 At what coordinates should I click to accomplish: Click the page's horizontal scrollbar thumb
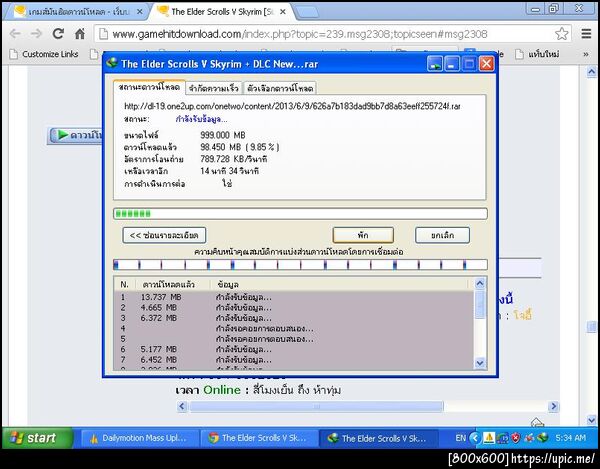click(x=316, y=406)
